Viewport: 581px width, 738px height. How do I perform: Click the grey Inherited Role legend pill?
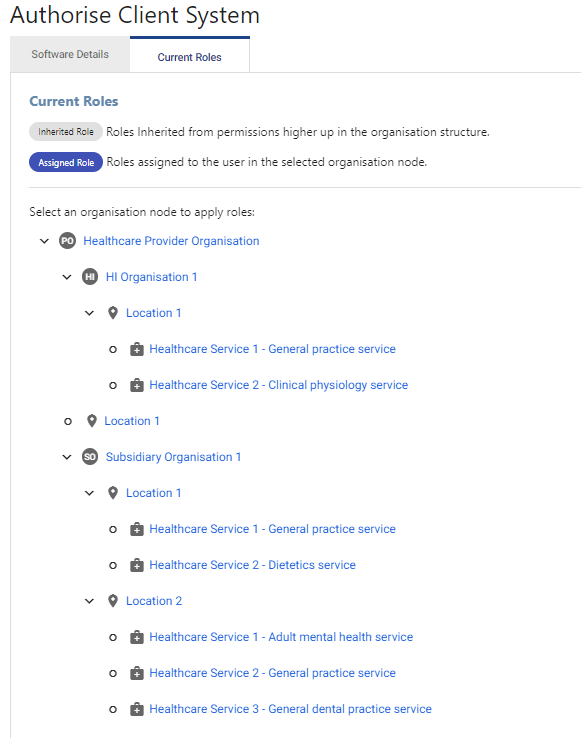(66, 132)
